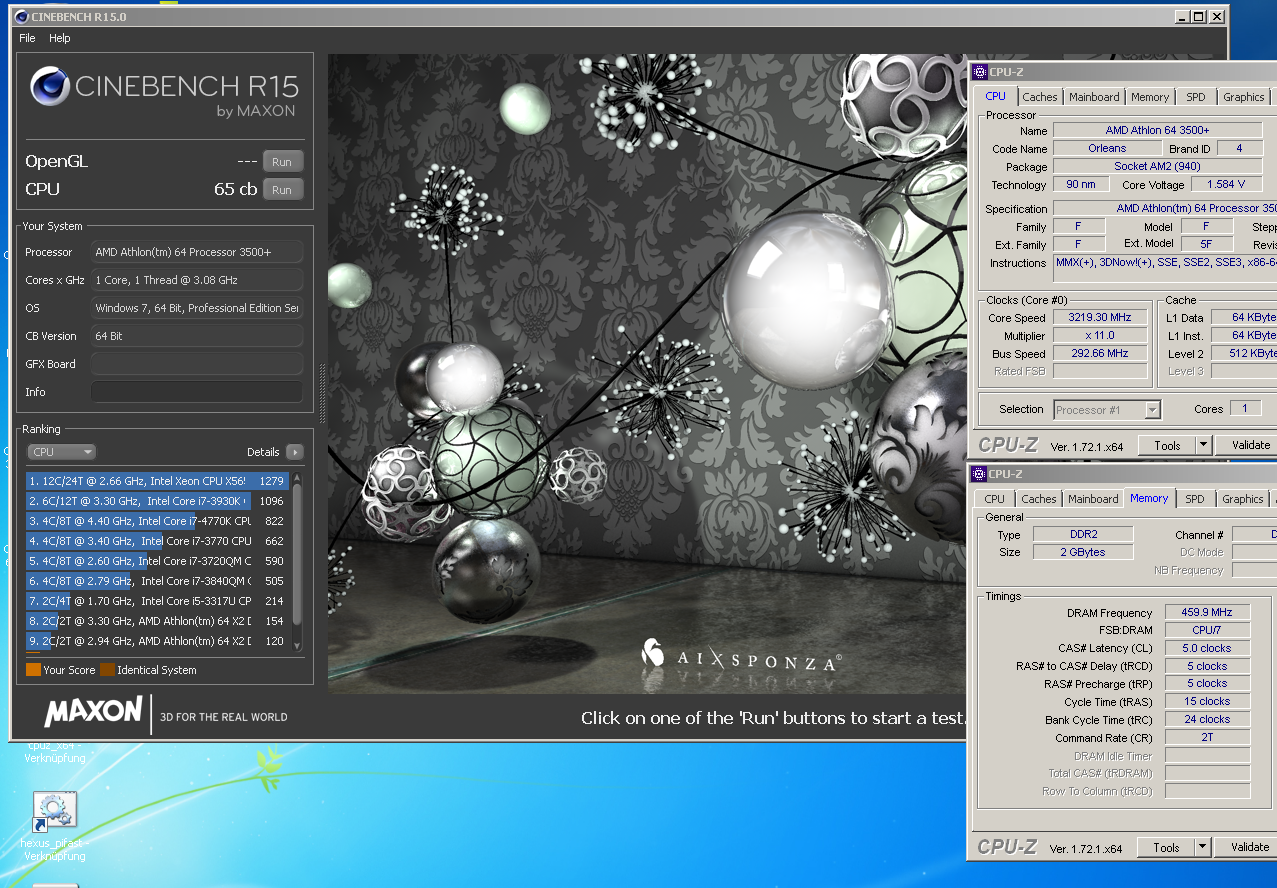This screenshot has height=888, width=1277.
Task: Switch to SPD tab in lower CPU-Z
Action: (1195, 499)
